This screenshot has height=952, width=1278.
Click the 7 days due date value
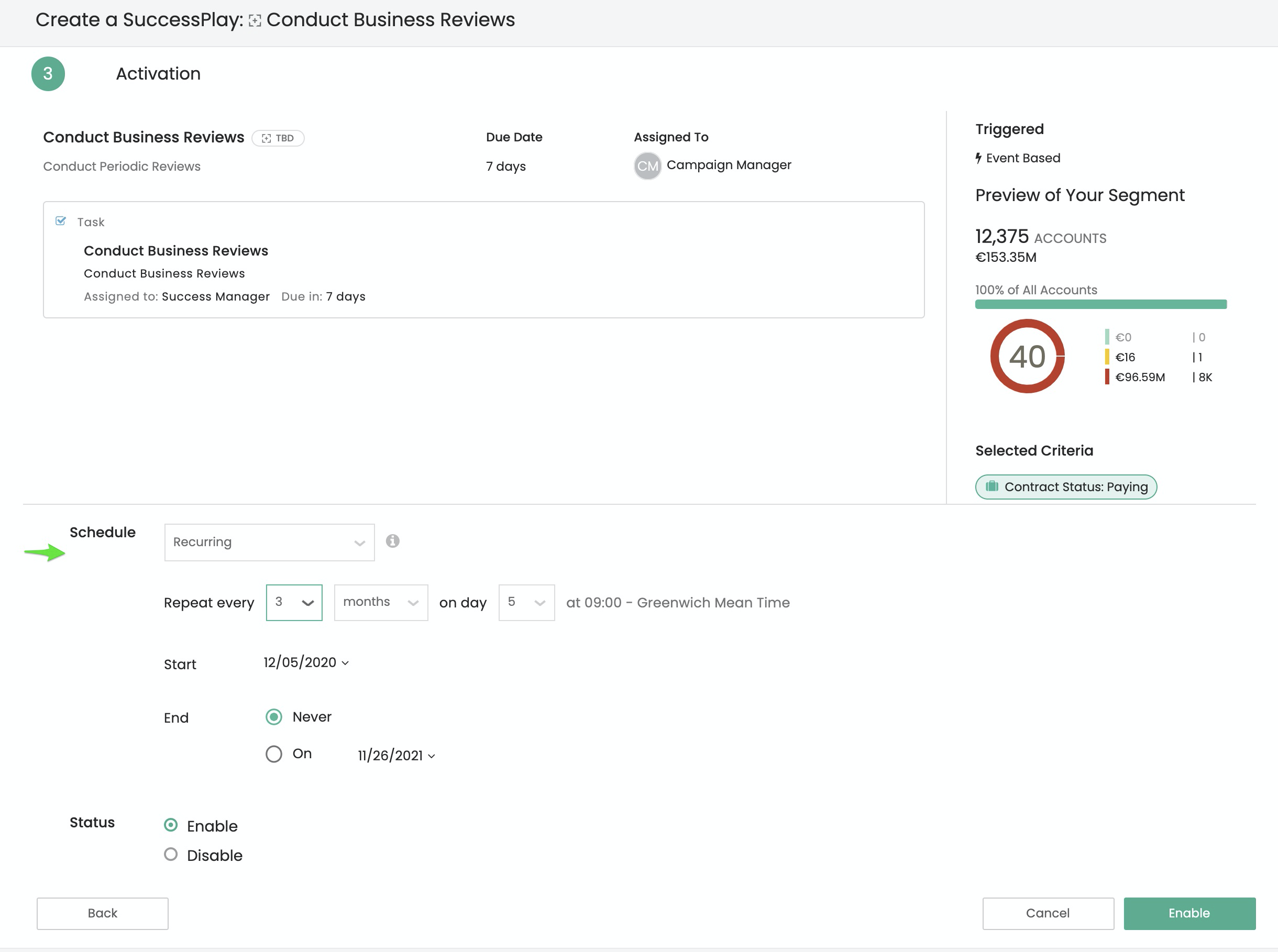point(505,166)
